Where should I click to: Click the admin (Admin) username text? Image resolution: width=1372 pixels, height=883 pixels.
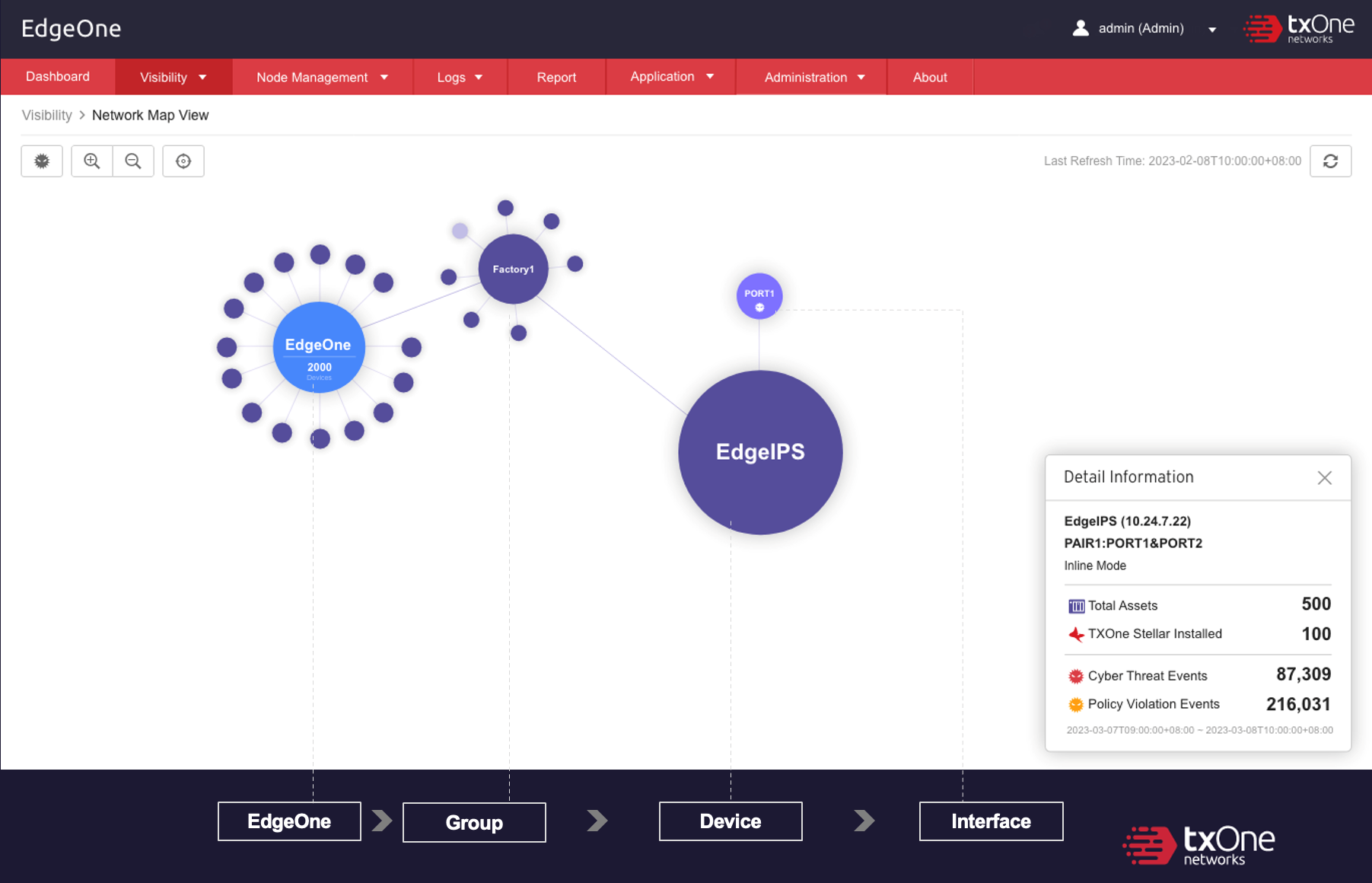pyautogui.click(x=1141, y=28)
